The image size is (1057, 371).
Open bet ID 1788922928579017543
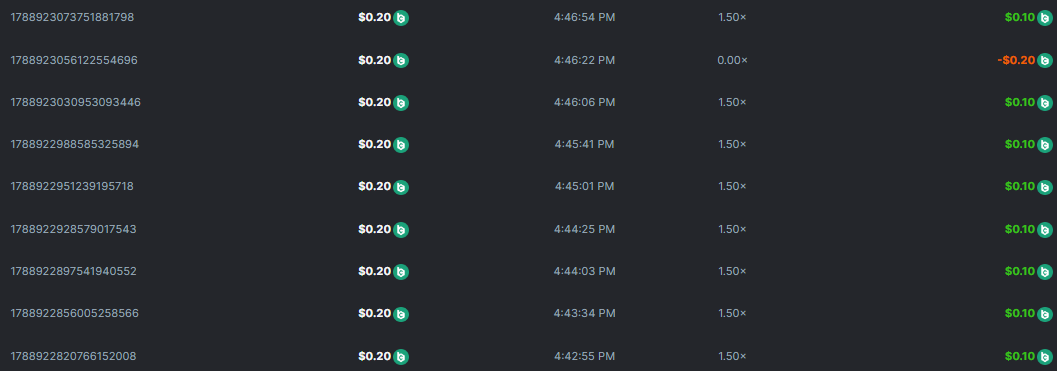73,229
